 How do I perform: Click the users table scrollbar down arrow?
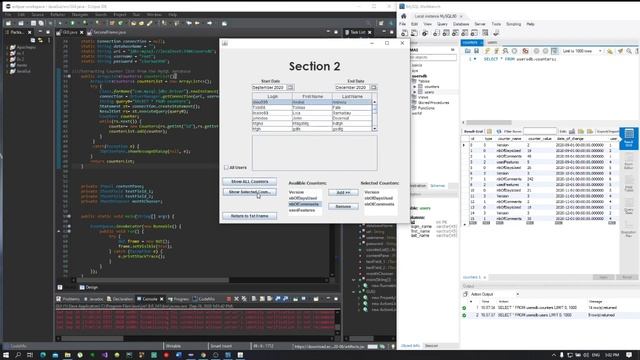tap(374, 129)
